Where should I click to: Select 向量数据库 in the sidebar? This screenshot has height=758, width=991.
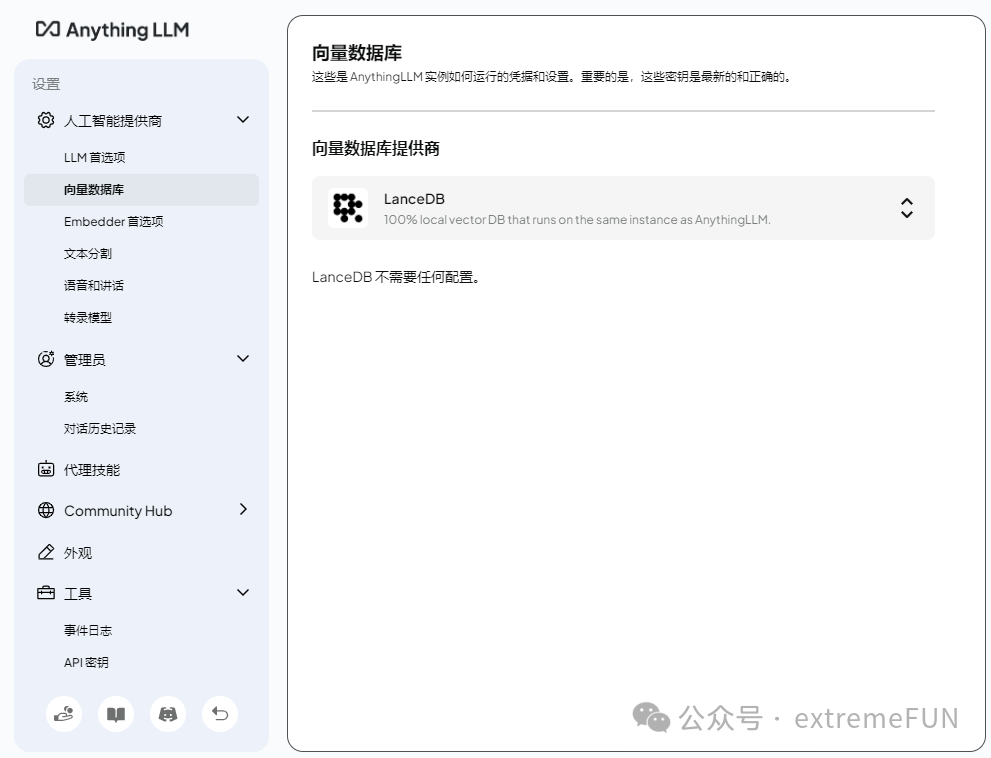click(142, 190)
